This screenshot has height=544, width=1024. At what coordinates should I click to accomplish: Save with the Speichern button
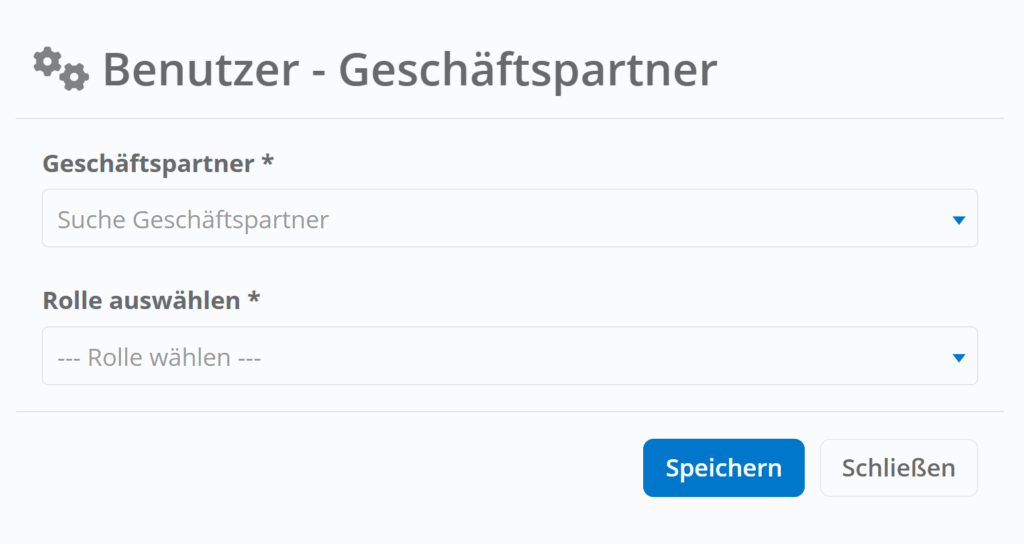723,468
